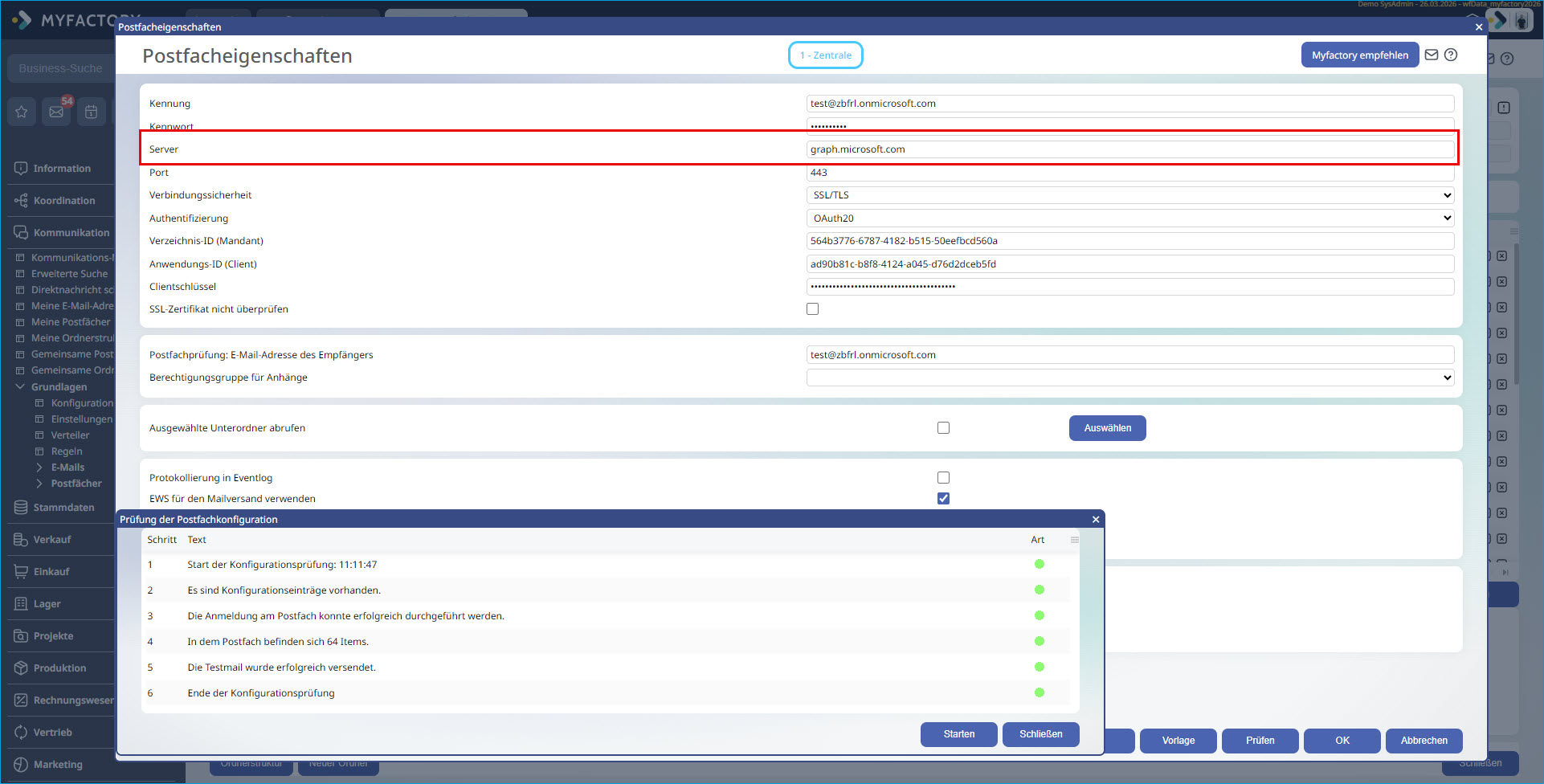Screen dimensions: 1544x784
Task: Click into the Kennung field
Action: (1130, 104)
